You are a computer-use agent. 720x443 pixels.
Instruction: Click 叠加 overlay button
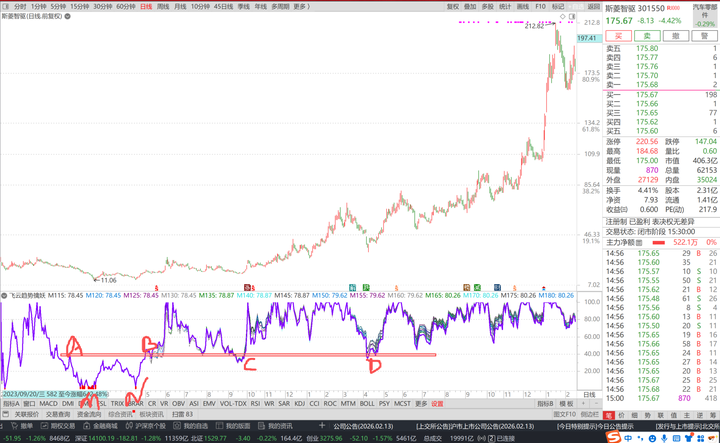(470, 6)
